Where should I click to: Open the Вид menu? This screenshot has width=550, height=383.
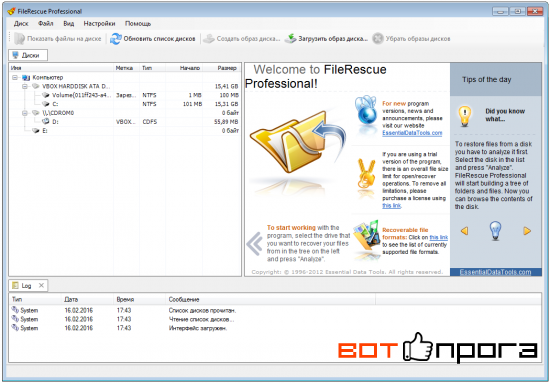(x=68, y=23)
